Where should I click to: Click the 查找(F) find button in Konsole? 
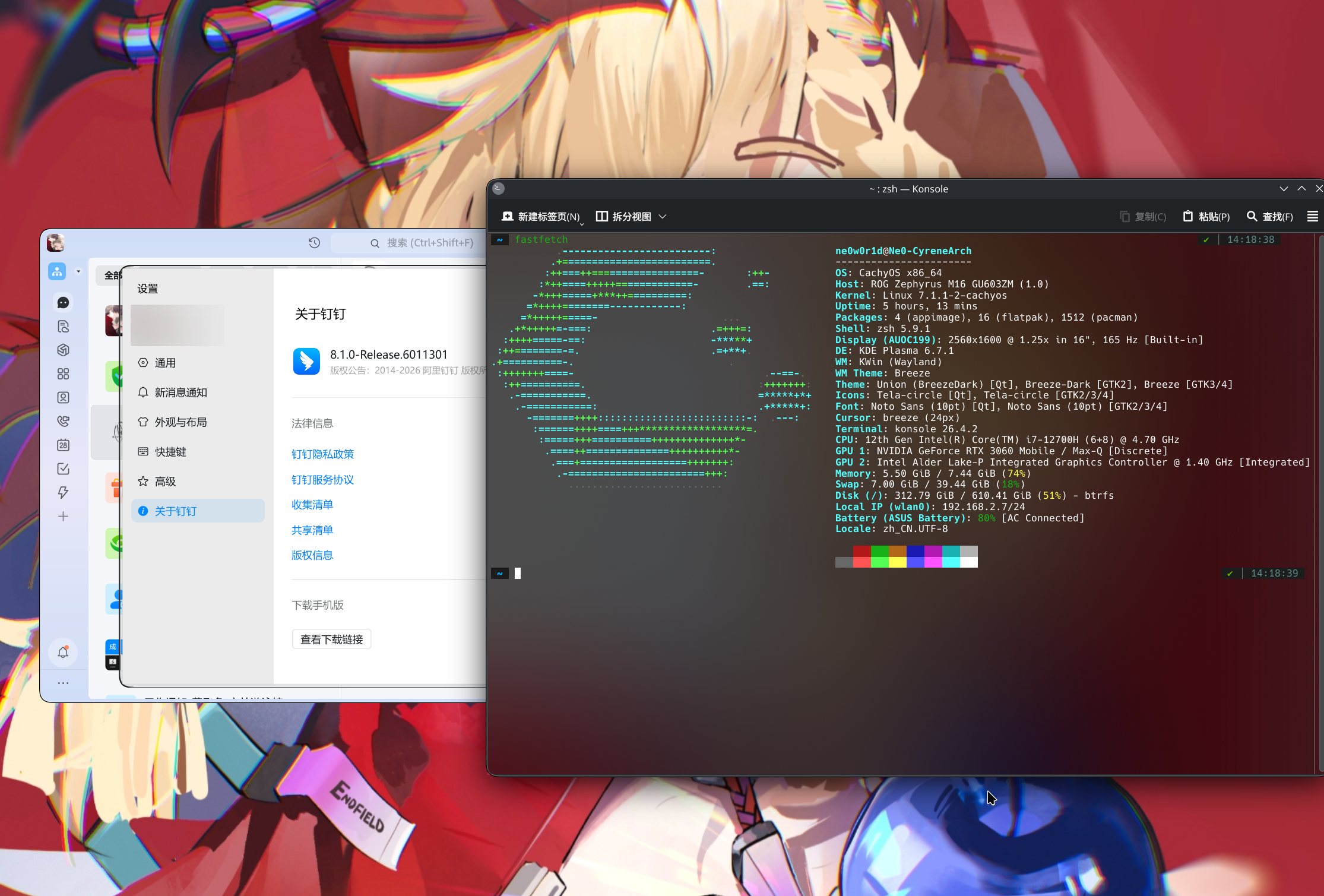(1270, 217)
